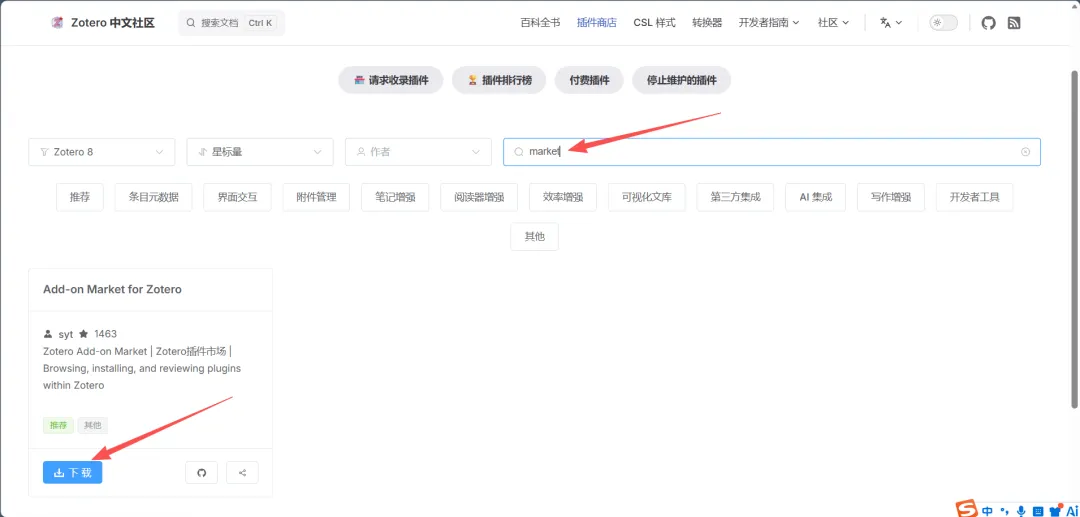
Task: Open the 作者 author dropdown
Action: click(x=418, y=152)
